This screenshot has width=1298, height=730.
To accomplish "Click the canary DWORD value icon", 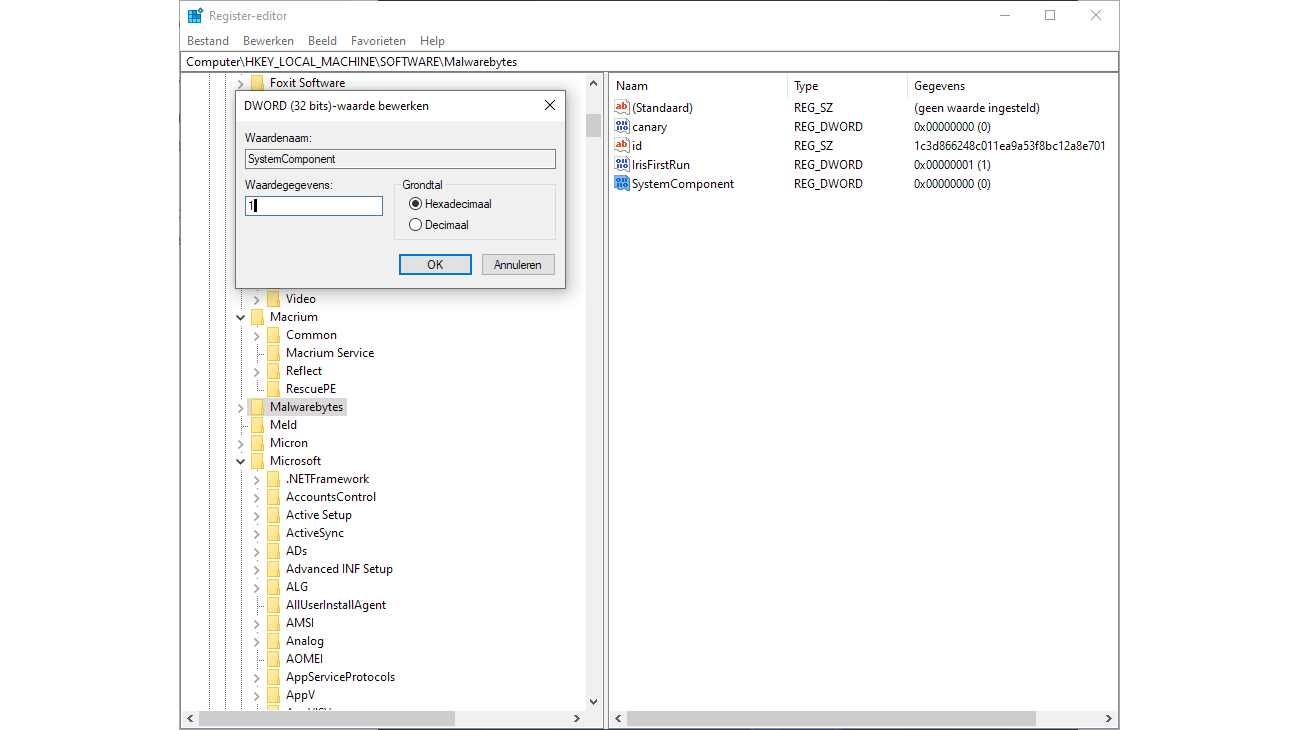I will coord(622,127).
